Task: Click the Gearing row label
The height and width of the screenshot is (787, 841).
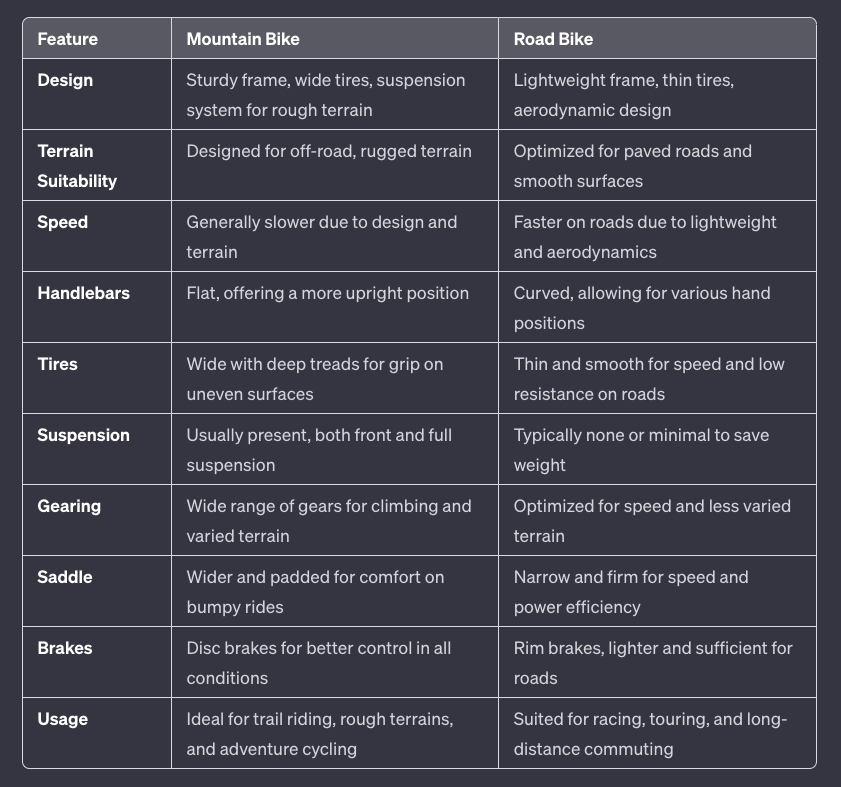Action: (x=69, y=506)
